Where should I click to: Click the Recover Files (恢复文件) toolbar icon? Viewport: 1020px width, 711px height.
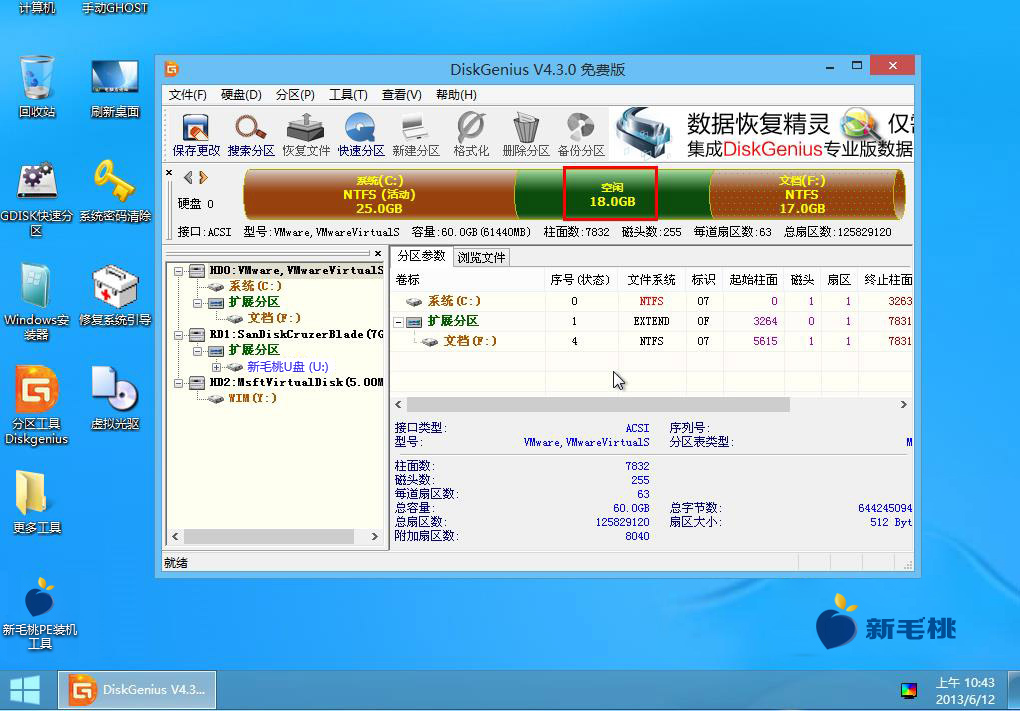pos(306,135)
